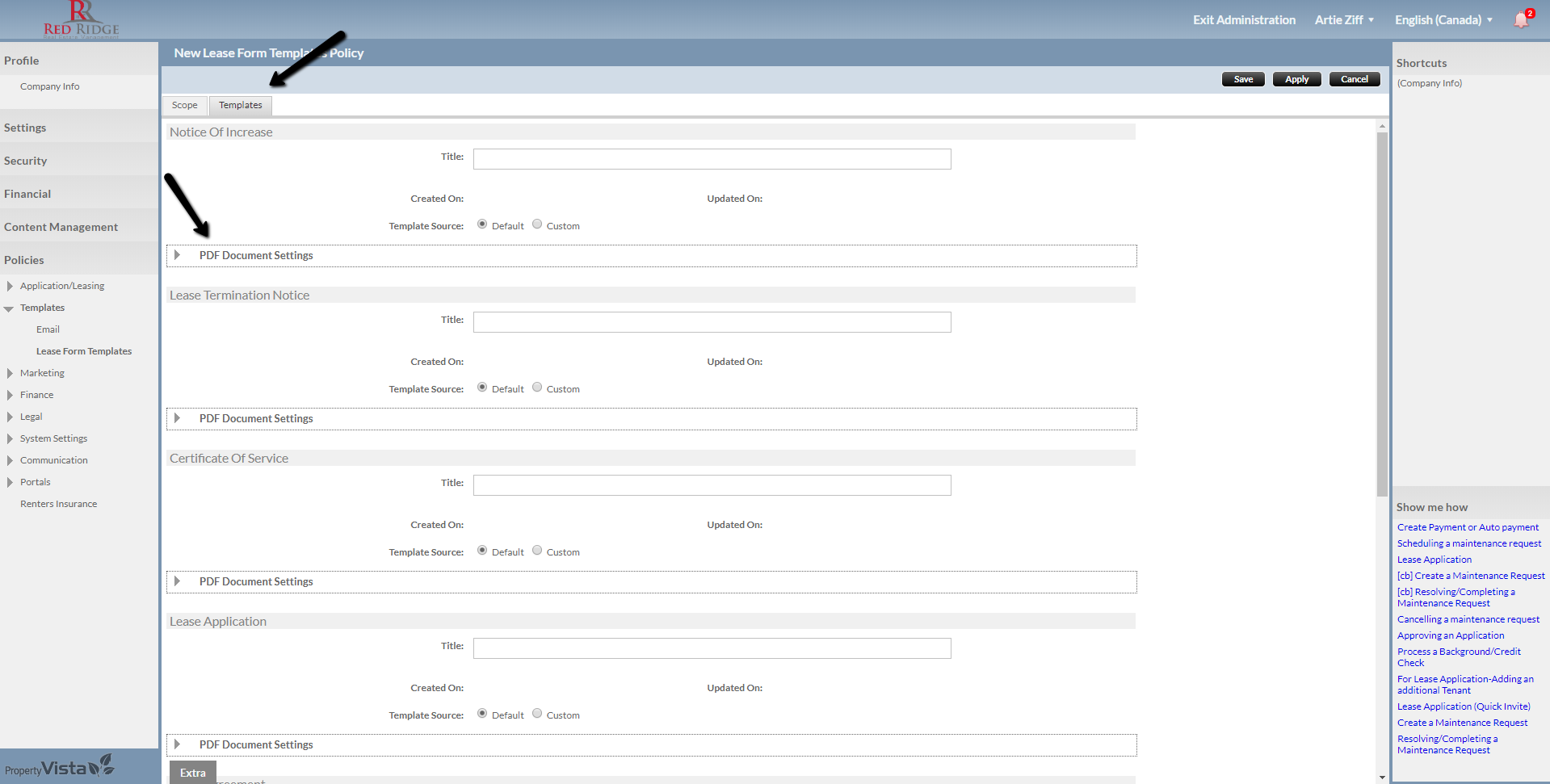The height and width of the screenshot is (784, 1550).
Task: Click the scrollbar down arrow
Action: pyautogui.click(x=1382, y=777)
